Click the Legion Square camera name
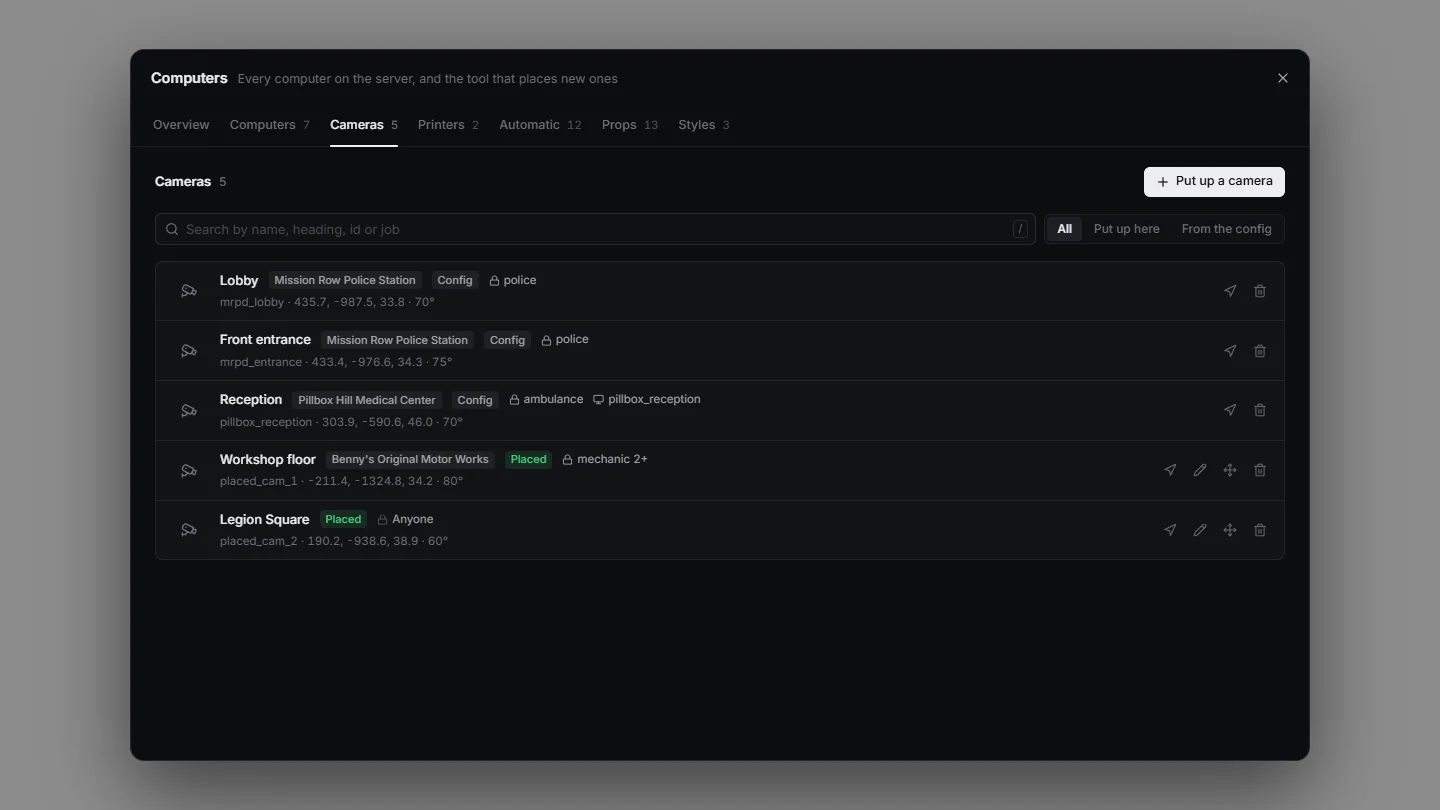The image size is (1440, 810). coord(264,520)
